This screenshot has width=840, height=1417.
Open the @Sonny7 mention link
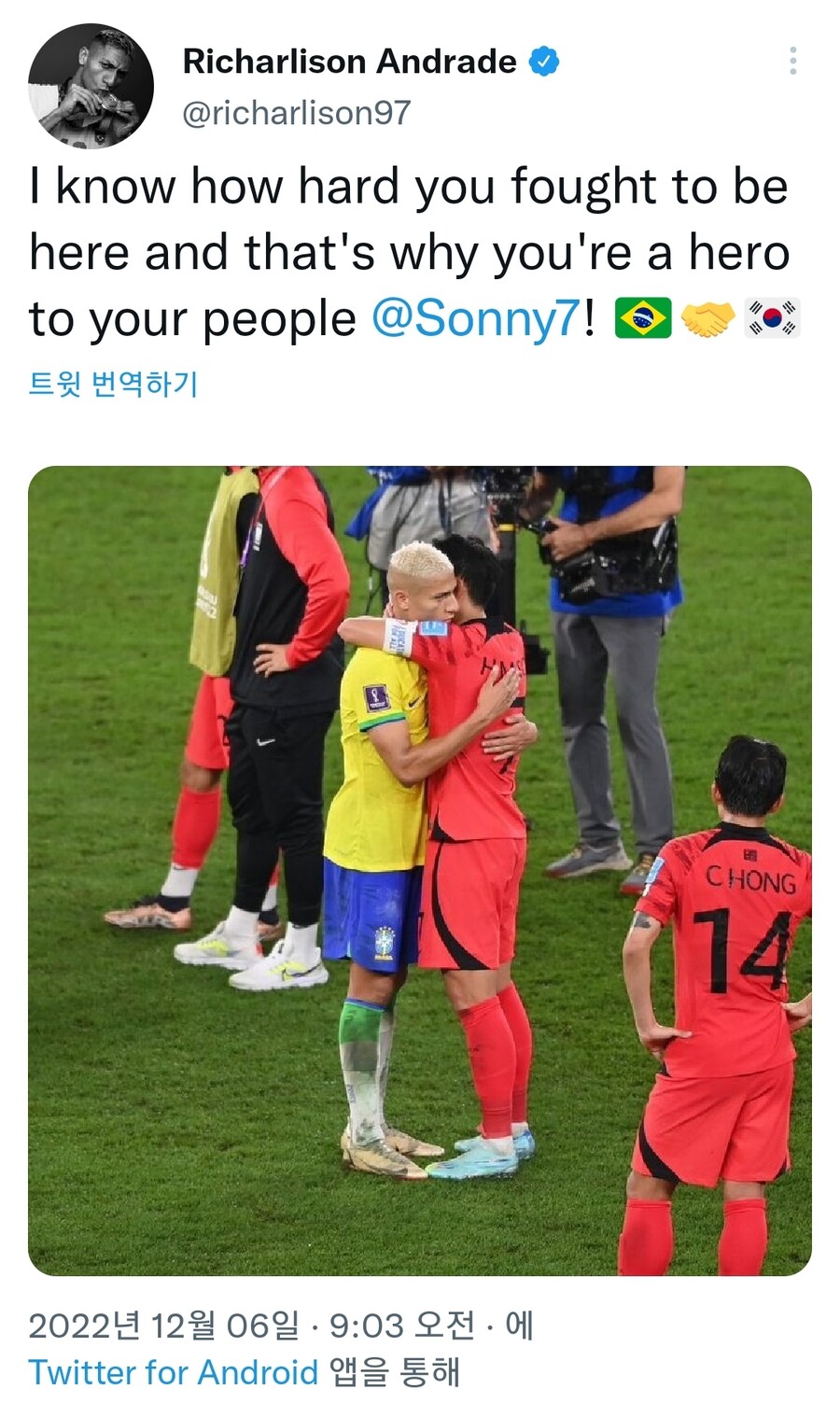pos(476,319)
